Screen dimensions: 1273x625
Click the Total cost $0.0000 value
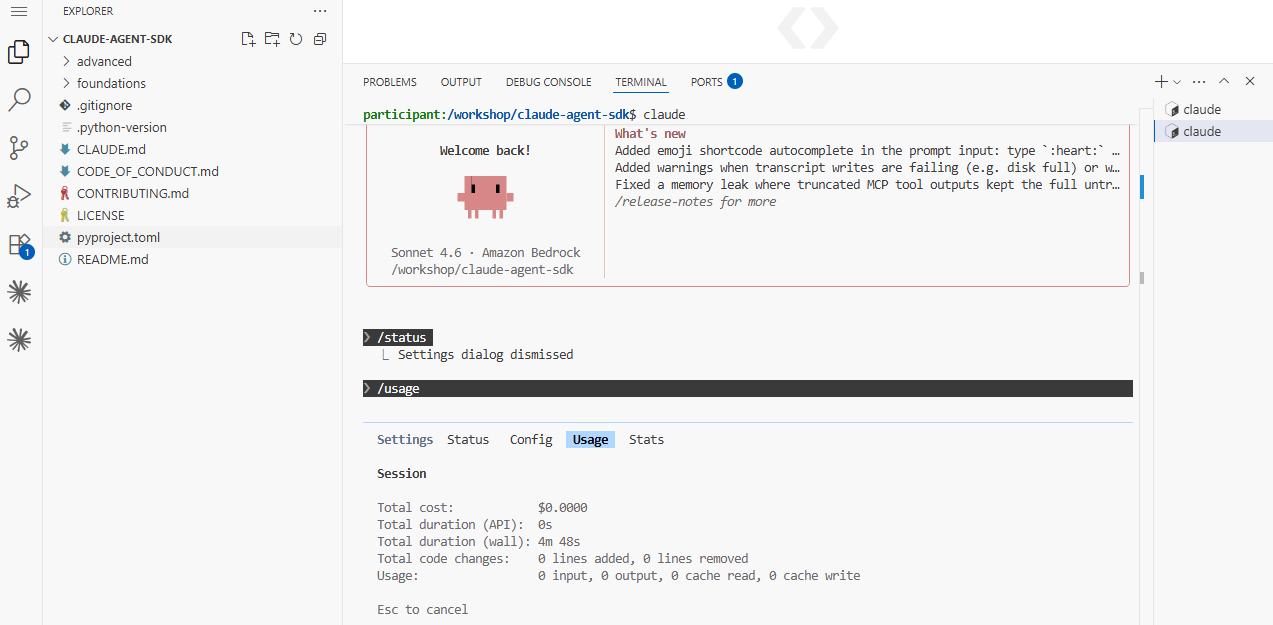point(562,508)
